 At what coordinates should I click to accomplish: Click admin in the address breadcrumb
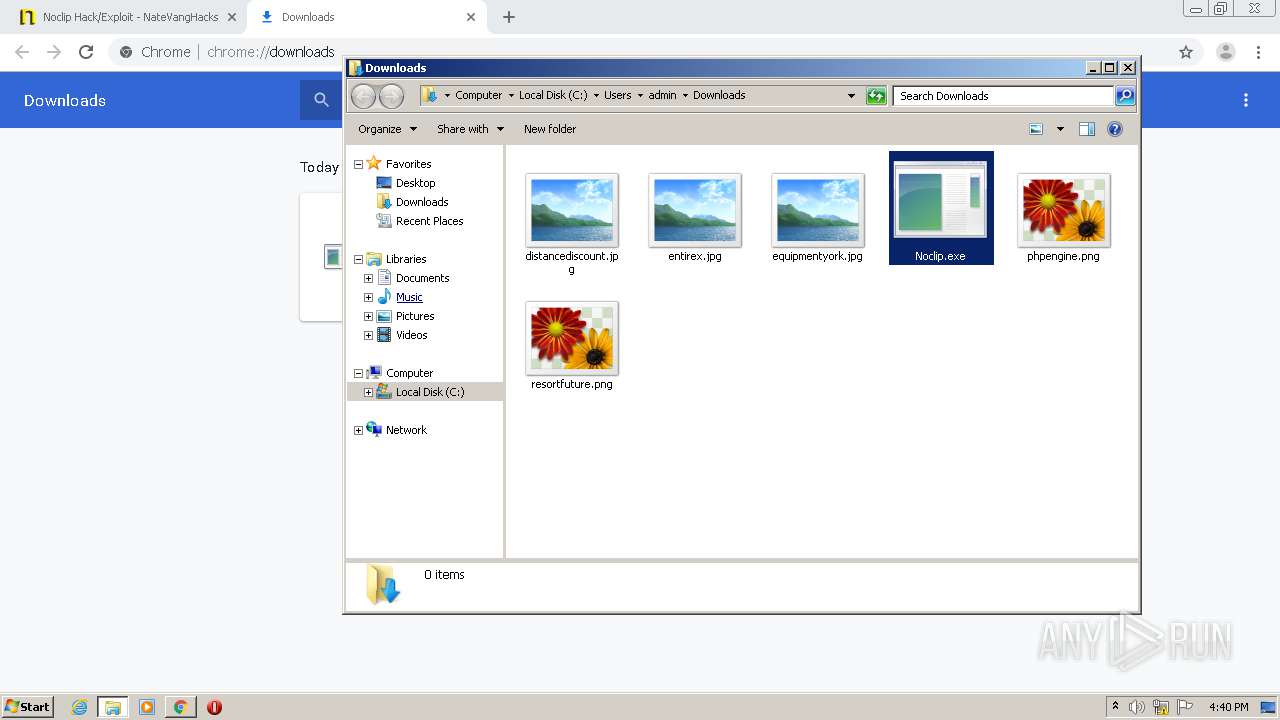[662, 95]
